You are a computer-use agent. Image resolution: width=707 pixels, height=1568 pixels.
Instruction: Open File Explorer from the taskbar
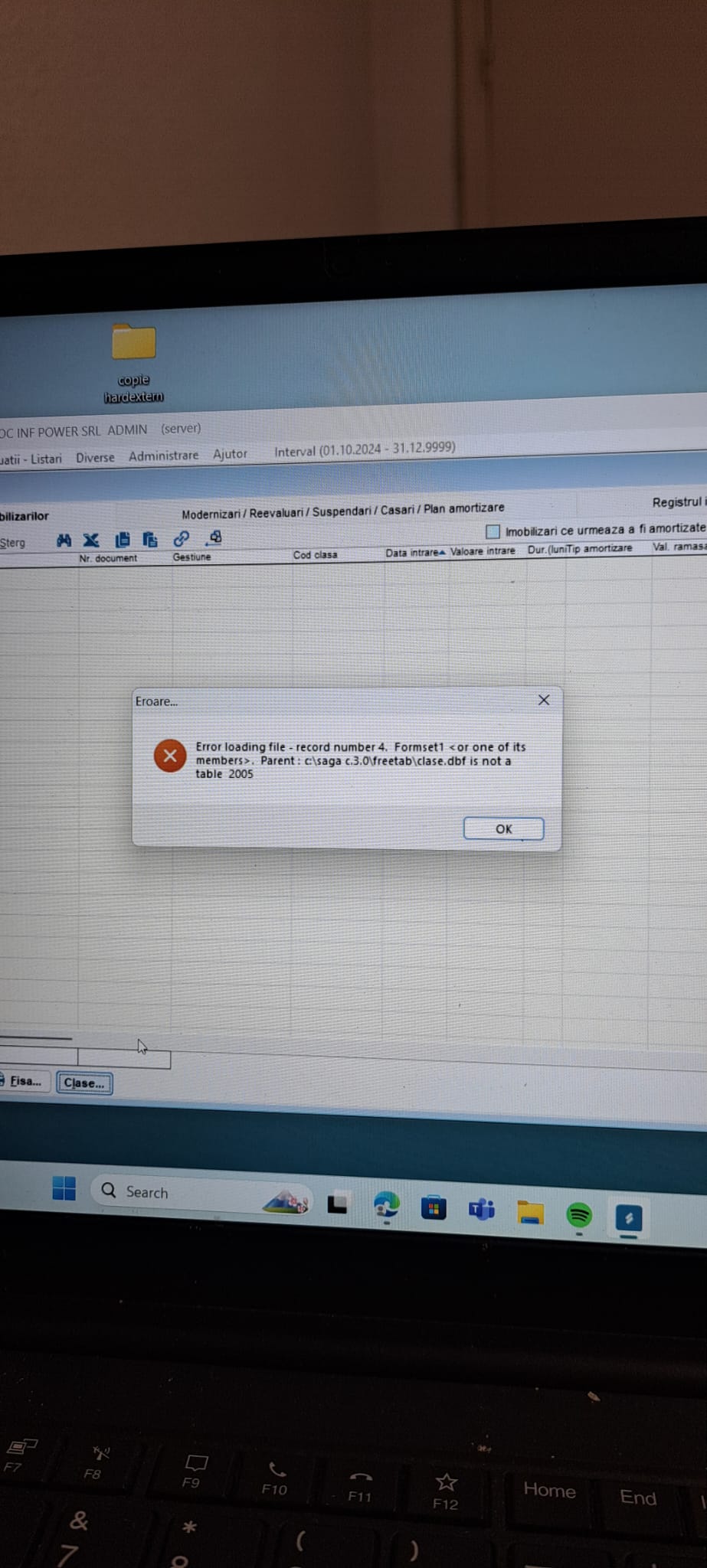[530, 1213]
